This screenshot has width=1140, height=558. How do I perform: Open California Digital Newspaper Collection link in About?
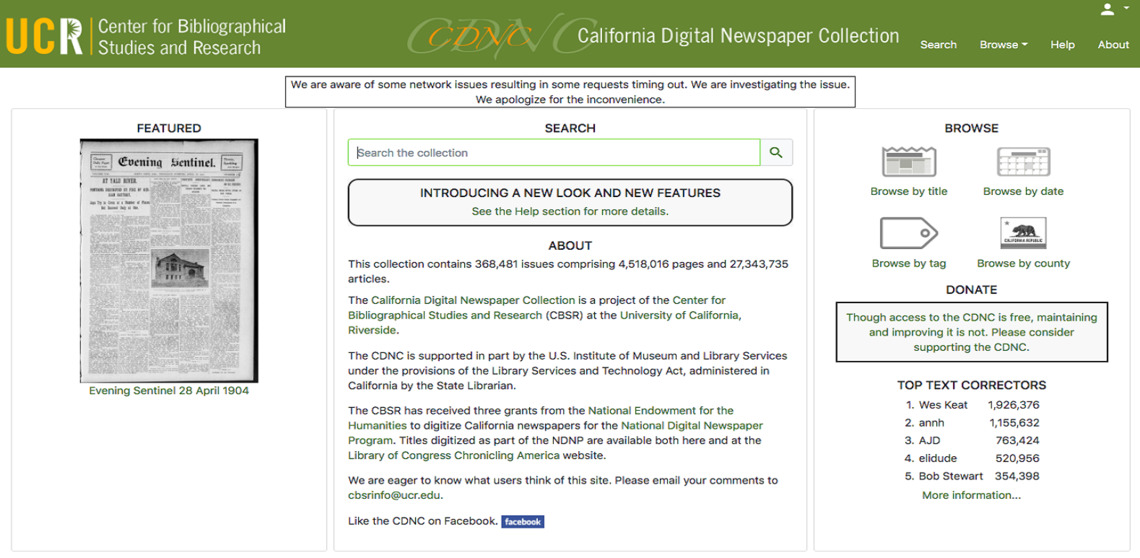tap(473, 300)
